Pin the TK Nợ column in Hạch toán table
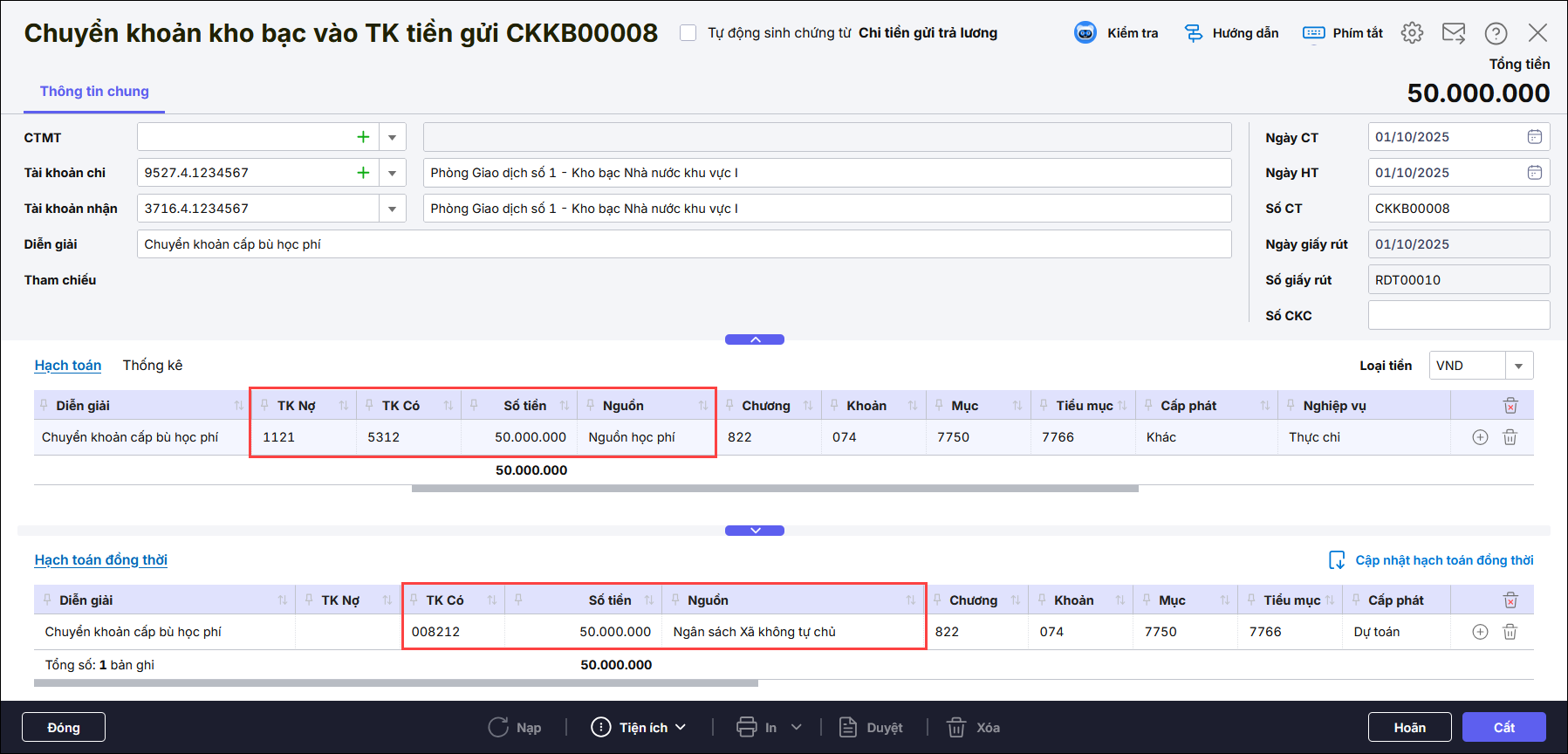Image resolution: width=1568 pixels, height=754 pixels. (x=264, y=405)
